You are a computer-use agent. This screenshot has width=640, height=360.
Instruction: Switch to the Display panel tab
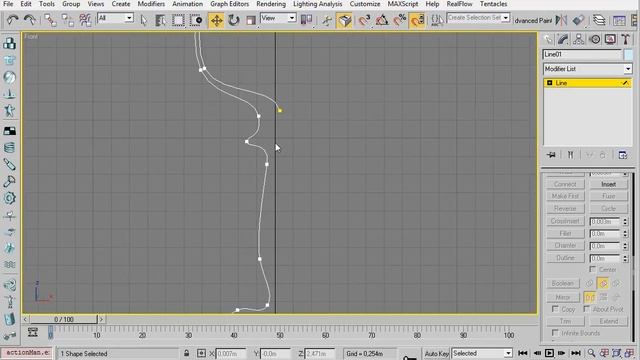610,39
